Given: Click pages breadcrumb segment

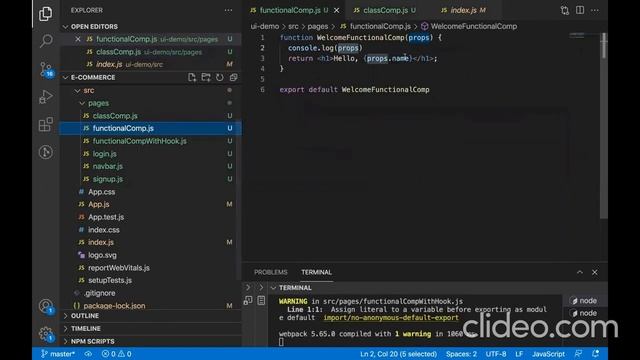Looking at the screenshot, I should tap(318, 26).
